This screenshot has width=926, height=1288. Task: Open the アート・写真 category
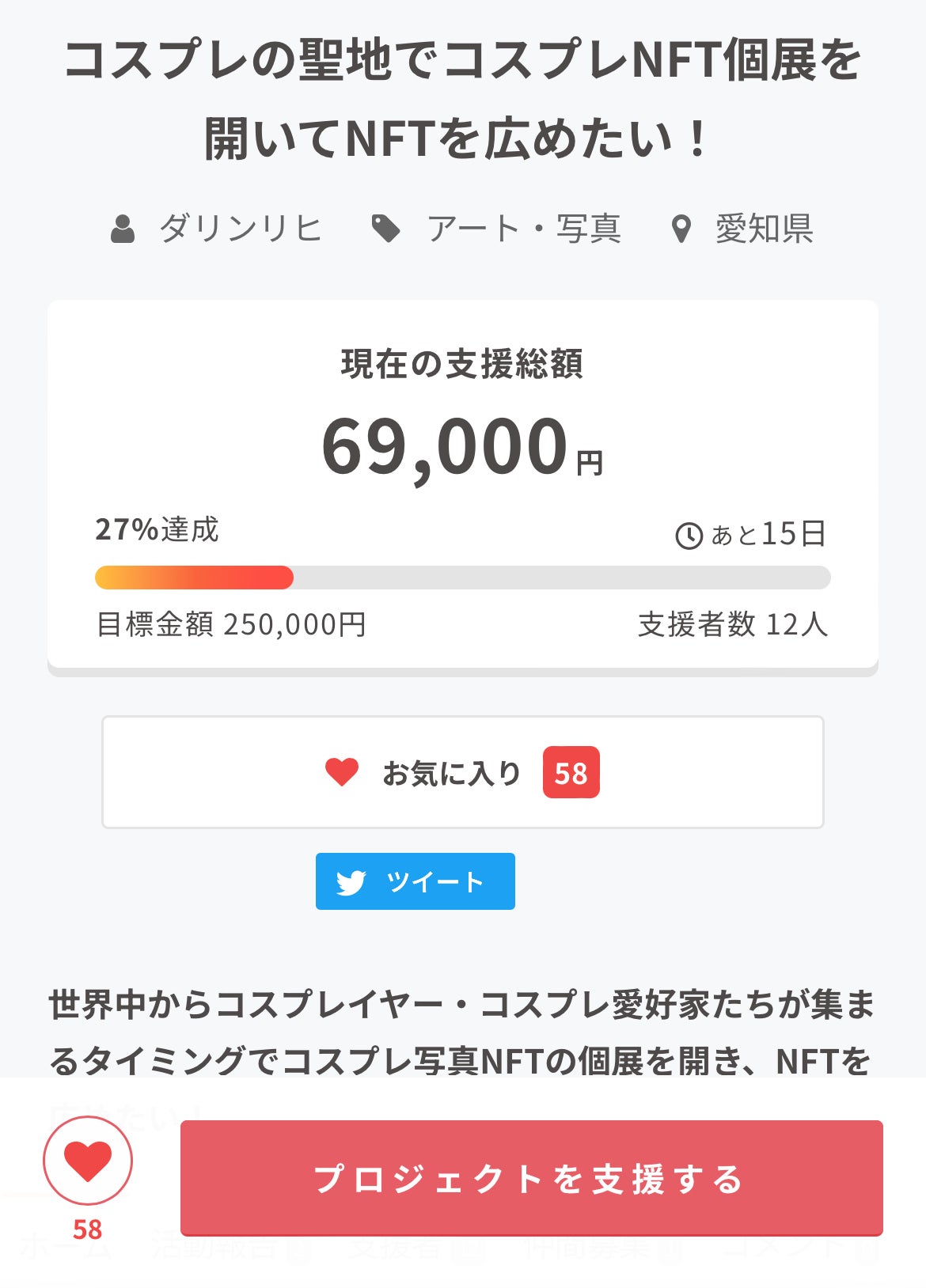click(524, 229)
